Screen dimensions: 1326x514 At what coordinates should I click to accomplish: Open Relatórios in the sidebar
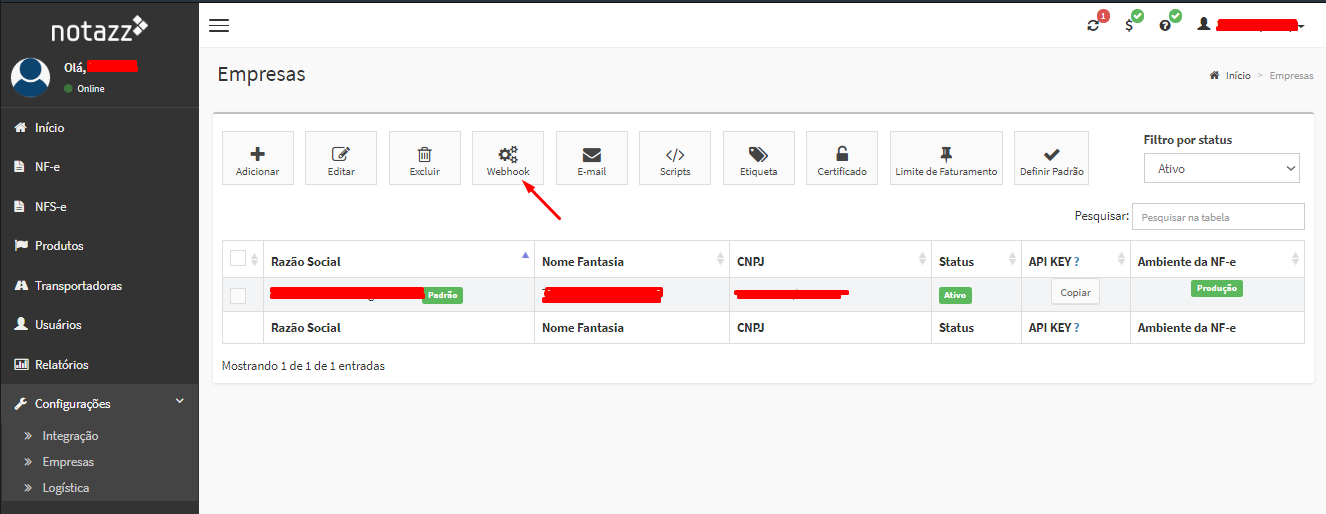point(99,365)
